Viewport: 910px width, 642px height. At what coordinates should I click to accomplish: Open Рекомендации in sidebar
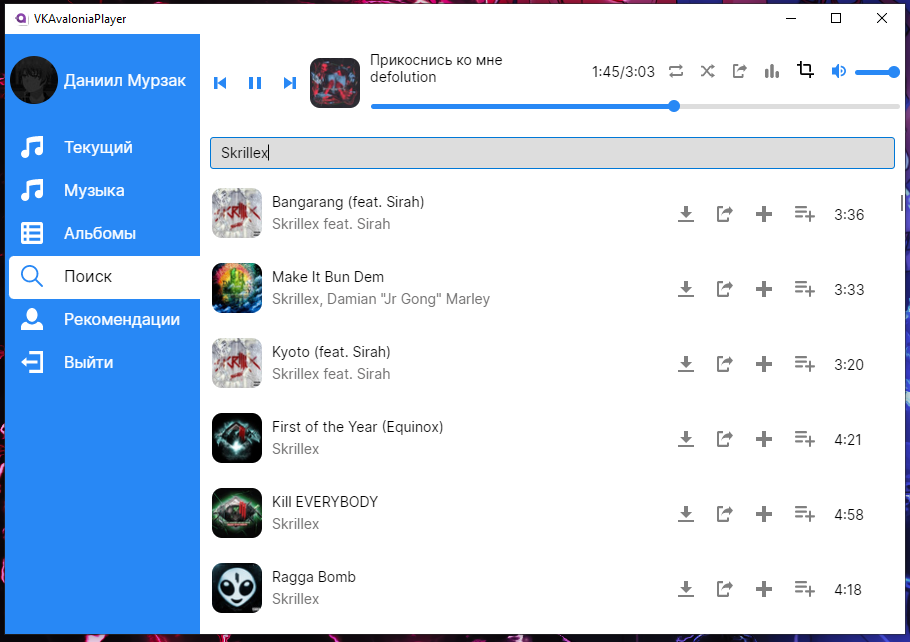click(x=104, y=319)
